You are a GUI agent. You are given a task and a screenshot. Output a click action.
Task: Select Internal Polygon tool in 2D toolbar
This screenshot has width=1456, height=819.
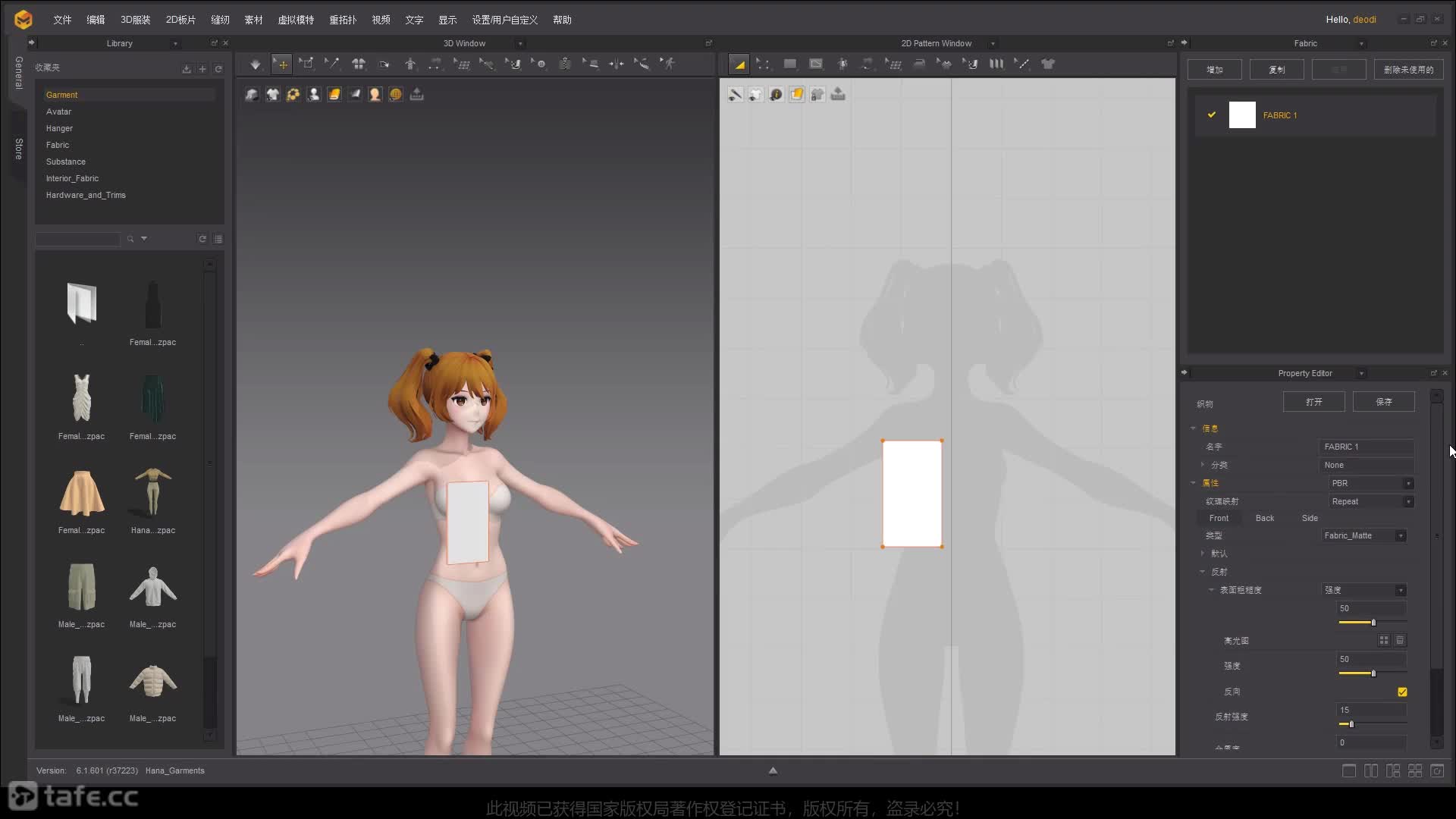pos(816,64)
